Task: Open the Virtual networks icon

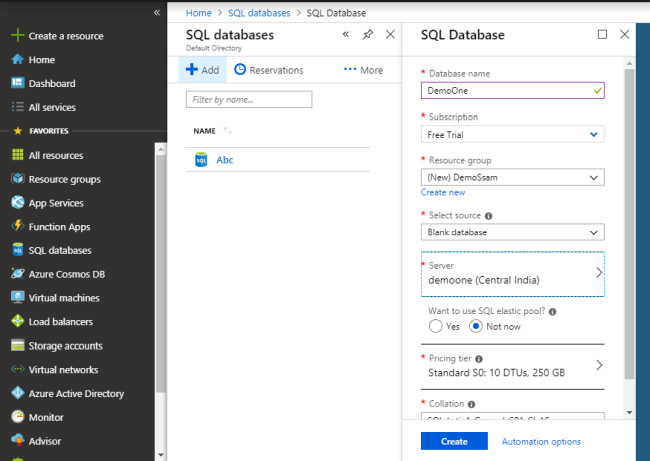Action: [17, 369]
